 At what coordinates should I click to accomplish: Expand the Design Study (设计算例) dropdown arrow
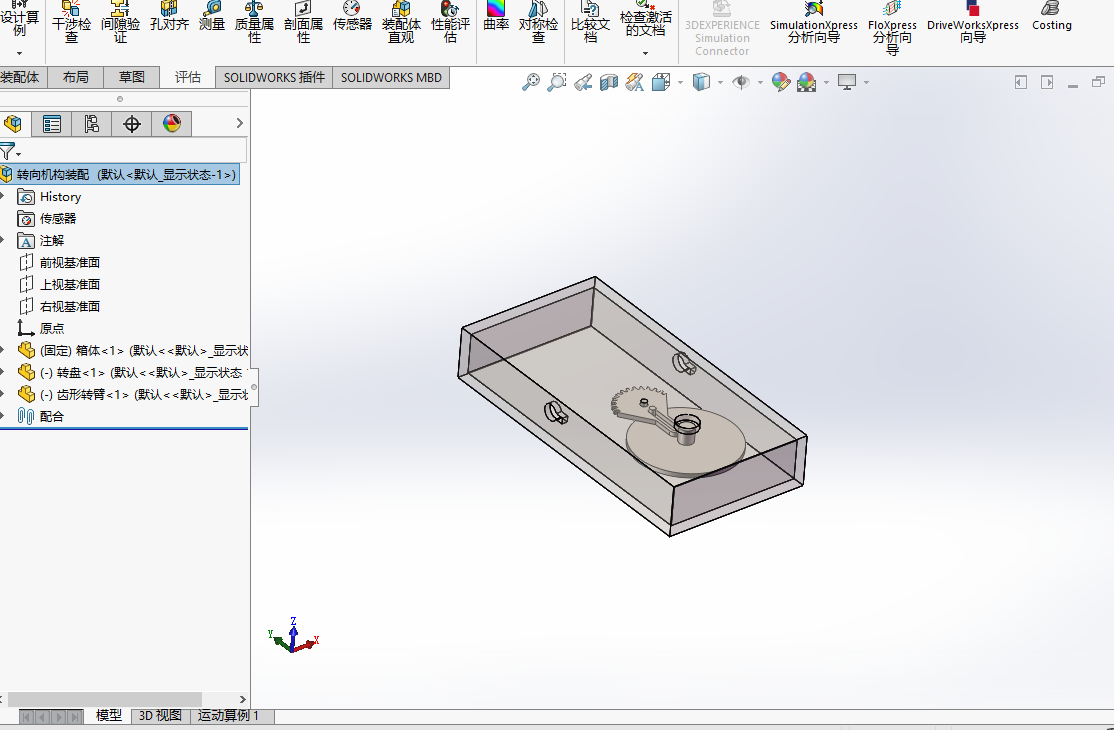pyautogui.click(x=19, y=53)
